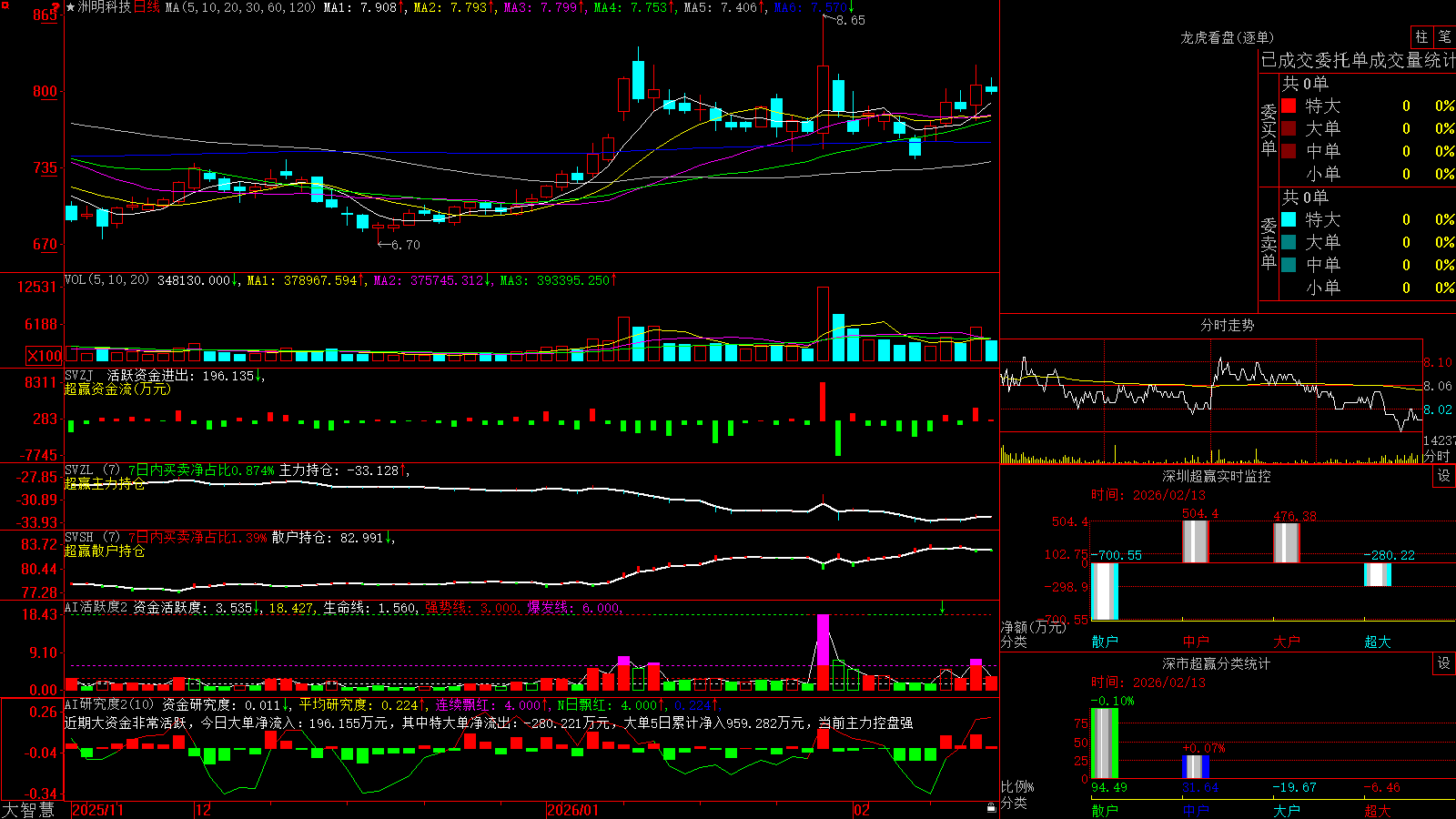The height and width of the screenshot is (819, 1456).
Task: Click the MA5: 7.406 moving average value
Action: (723, 7)
